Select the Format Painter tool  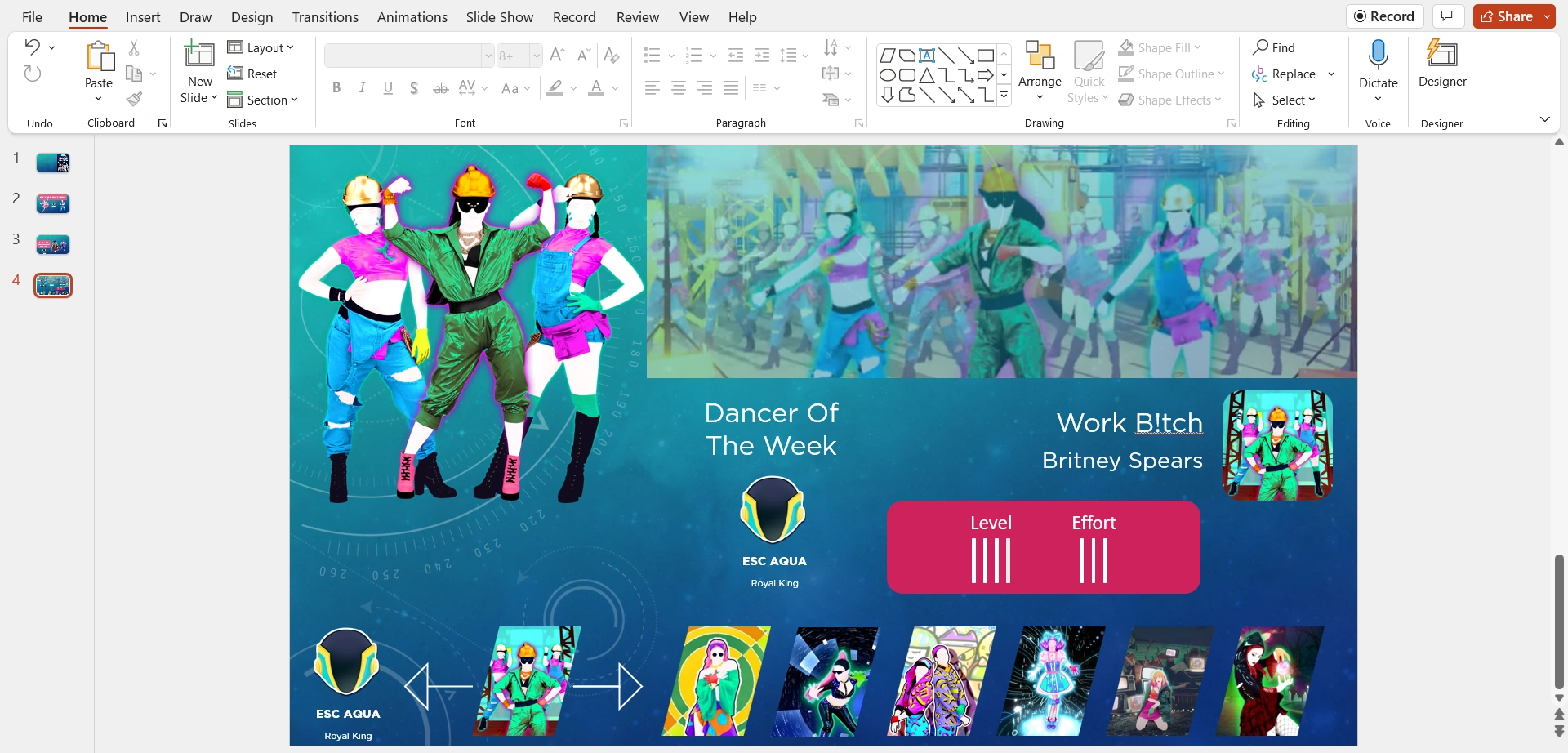[x=134, y=99]
